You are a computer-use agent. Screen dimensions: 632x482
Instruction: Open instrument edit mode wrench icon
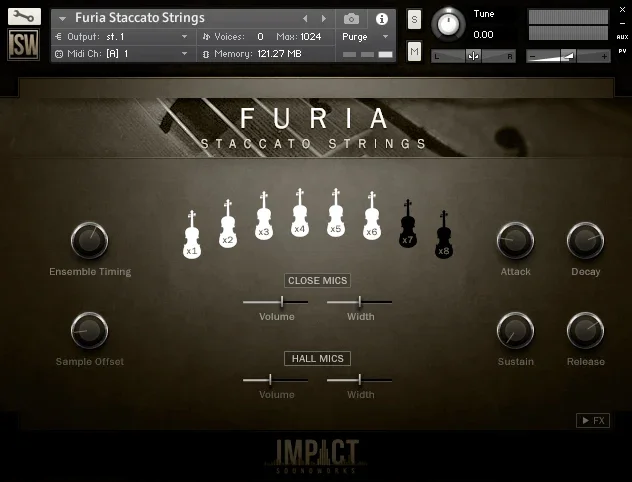click(24, 17)
